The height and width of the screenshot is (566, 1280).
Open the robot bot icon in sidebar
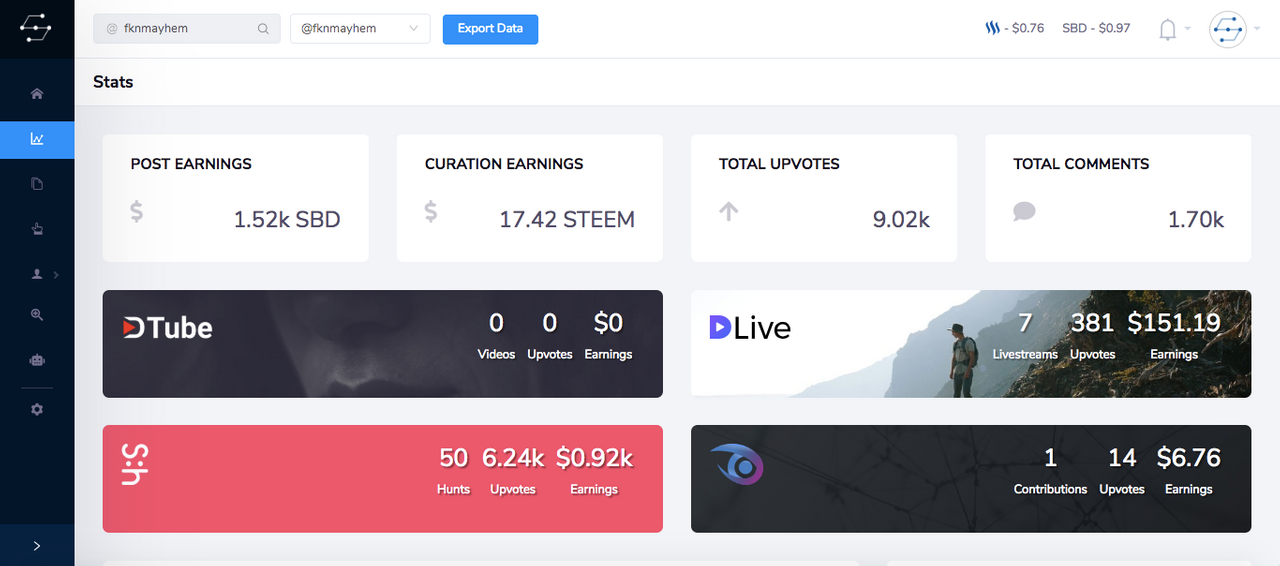[x=37, y=360]
